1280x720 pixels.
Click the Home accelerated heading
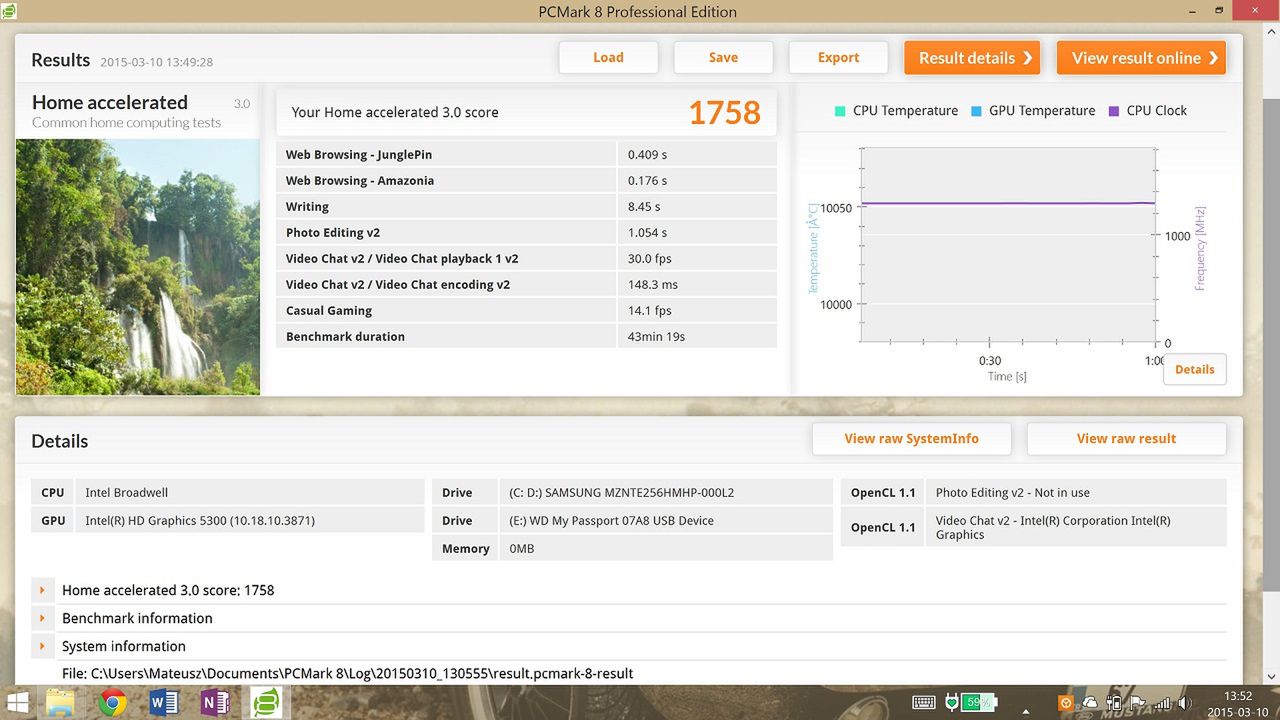pyautogui.click(x=110, y=102)
